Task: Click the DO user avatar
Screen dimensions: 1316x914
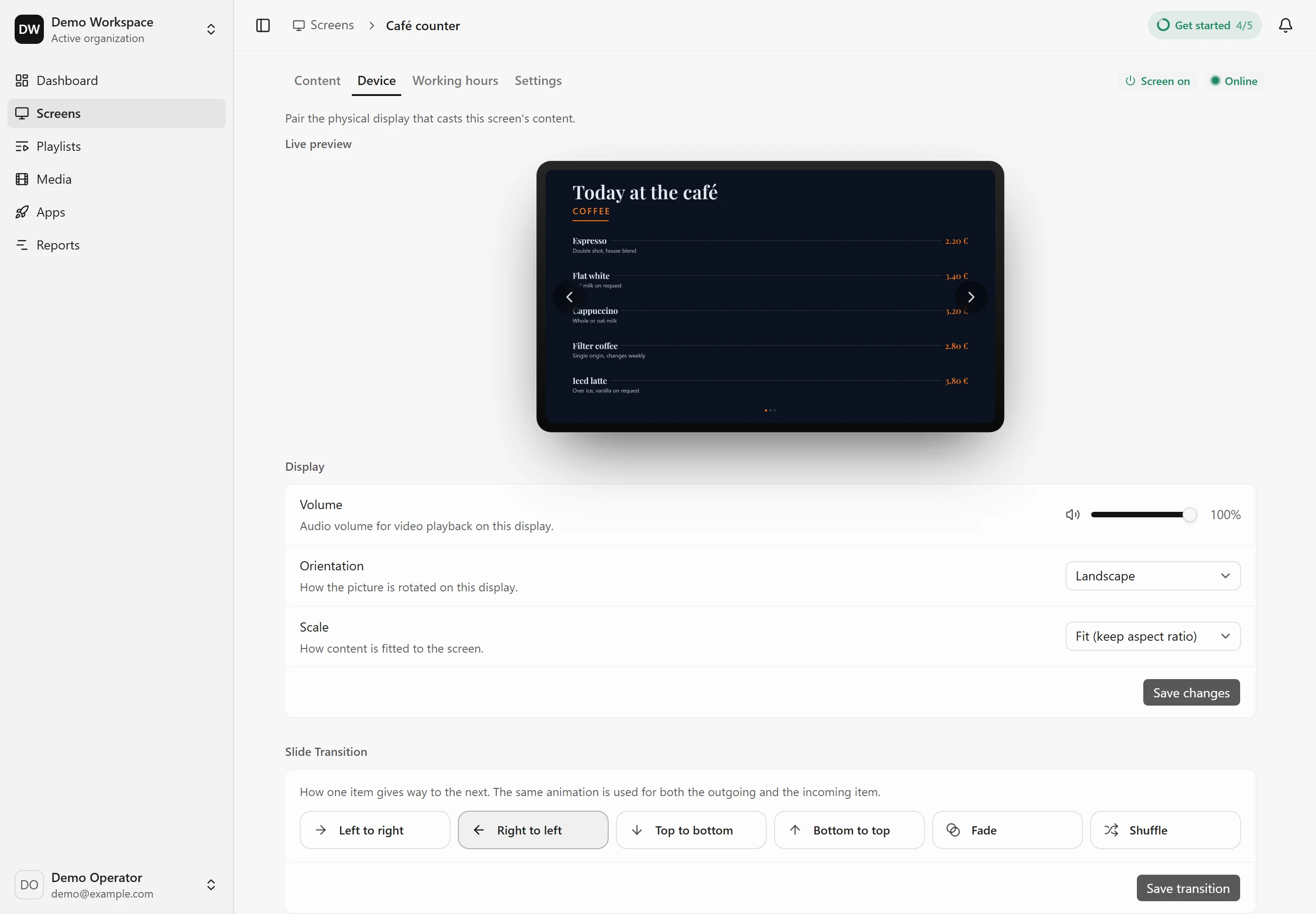Action: (29, 885)
